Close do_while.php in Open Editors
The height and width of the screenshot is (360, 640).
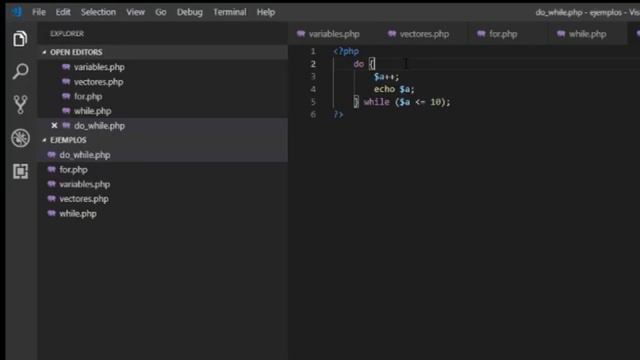coord(54,126)
